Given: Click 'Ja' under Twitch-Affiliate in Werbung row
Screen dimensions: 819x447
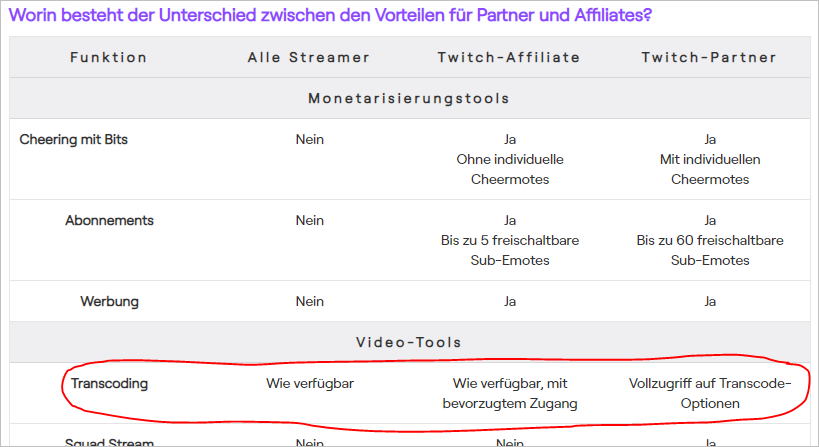Looking at the screenshot, I should pos(510,301).
